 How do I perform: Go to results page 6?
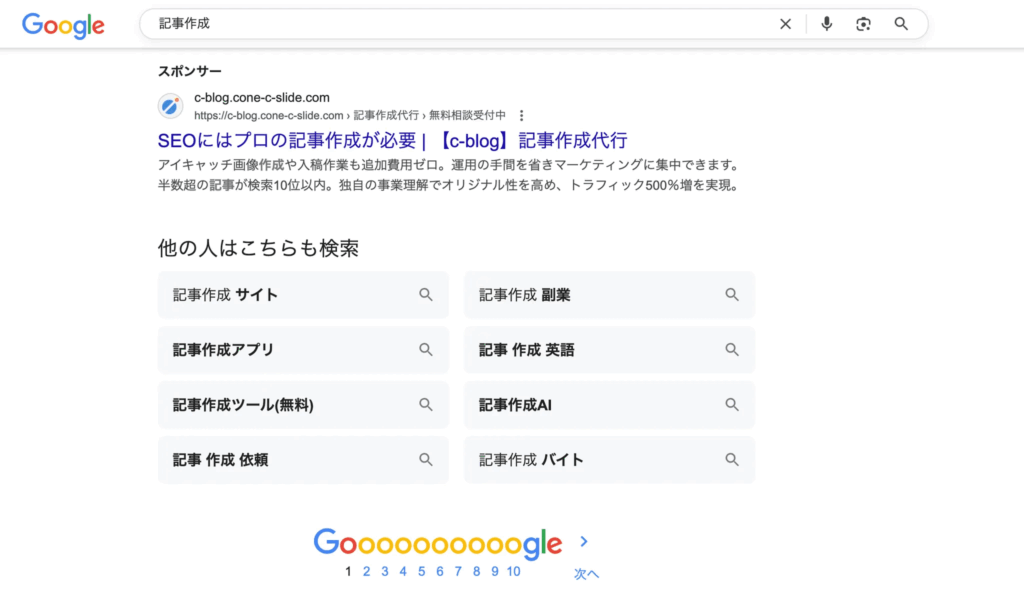tap(440, 572)
